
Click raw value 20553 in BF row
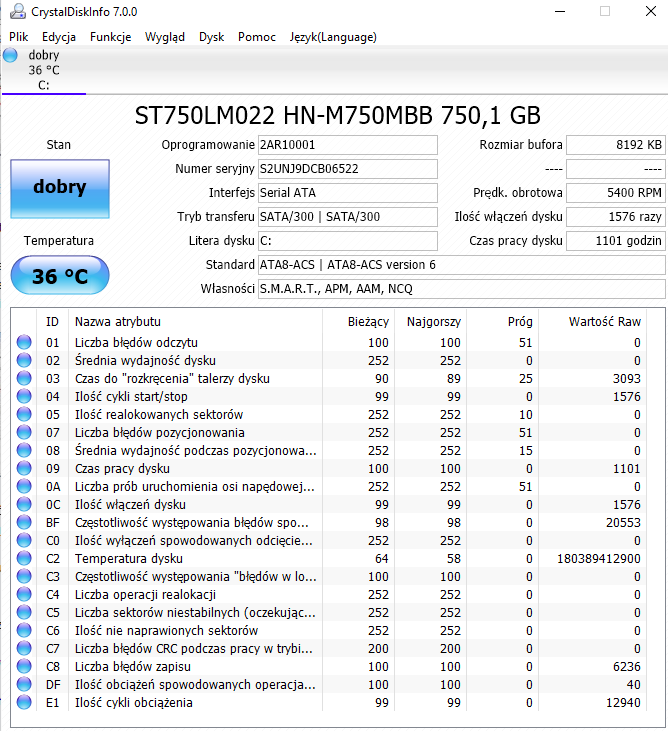[x=623, y=523]
